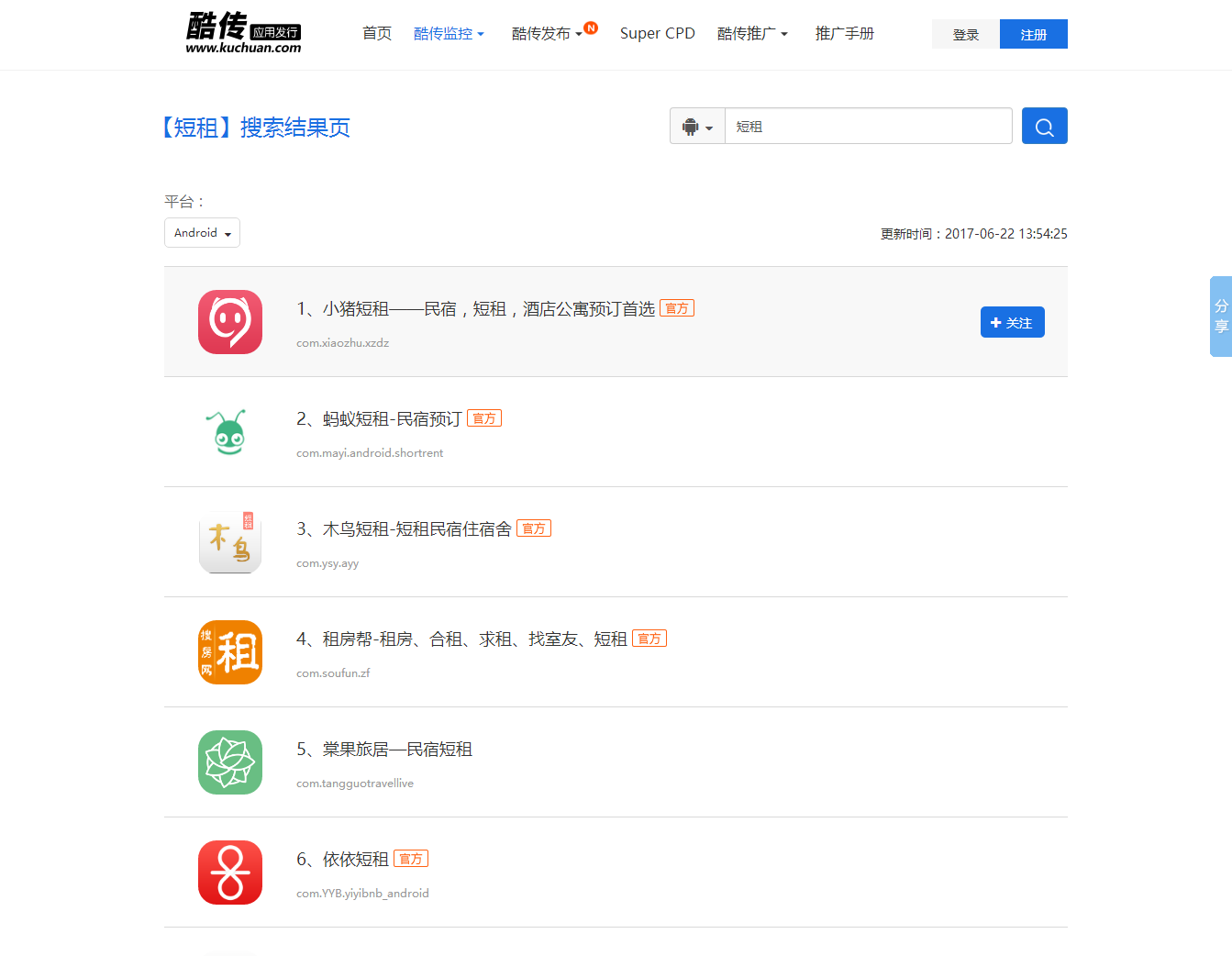
Task: Click the 官方 badge beside 租房帮
Action: (x=649, y=639)
